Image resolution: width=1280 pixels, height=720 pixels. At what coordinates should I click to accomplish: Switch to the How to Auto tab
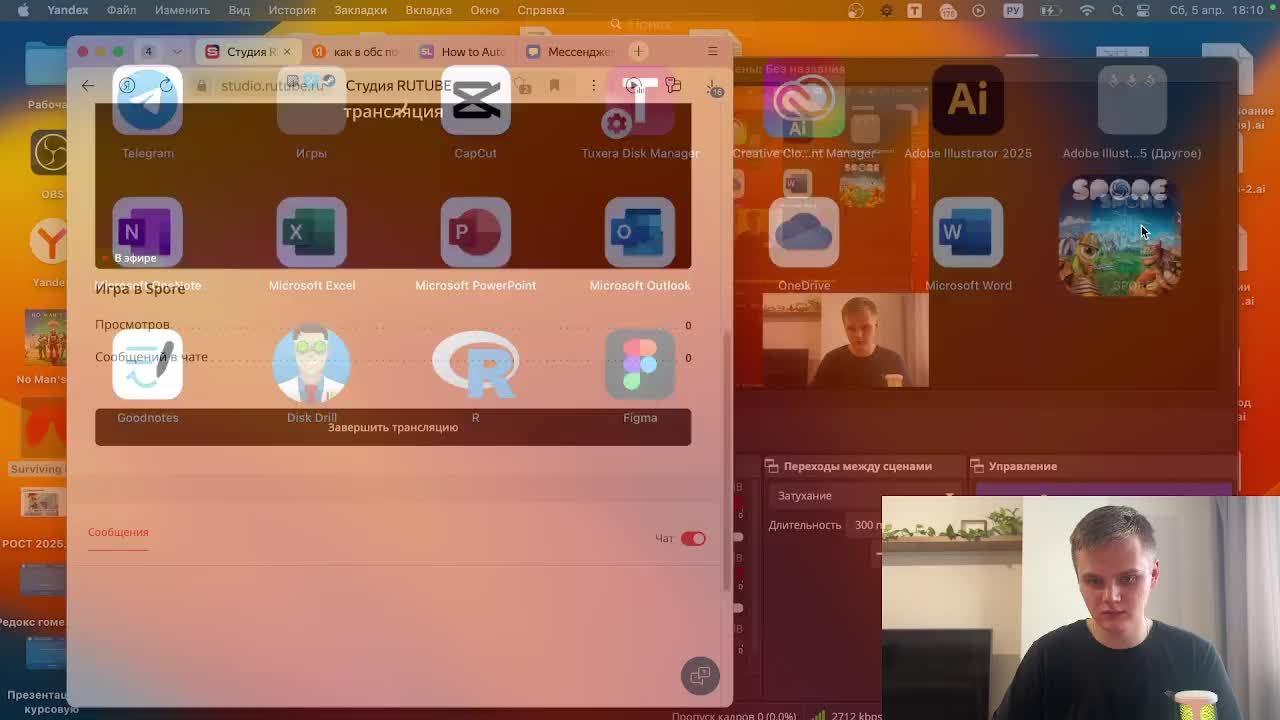coord(464,51)
